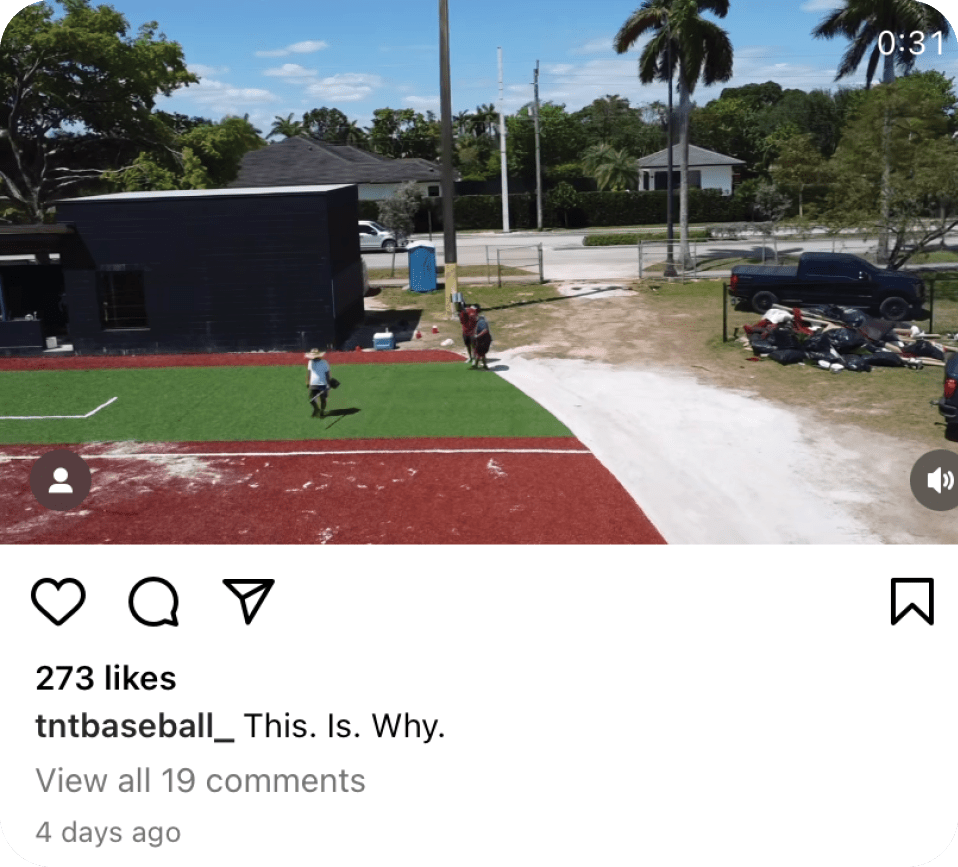Click the dark blue building in video

coord(208,268)
